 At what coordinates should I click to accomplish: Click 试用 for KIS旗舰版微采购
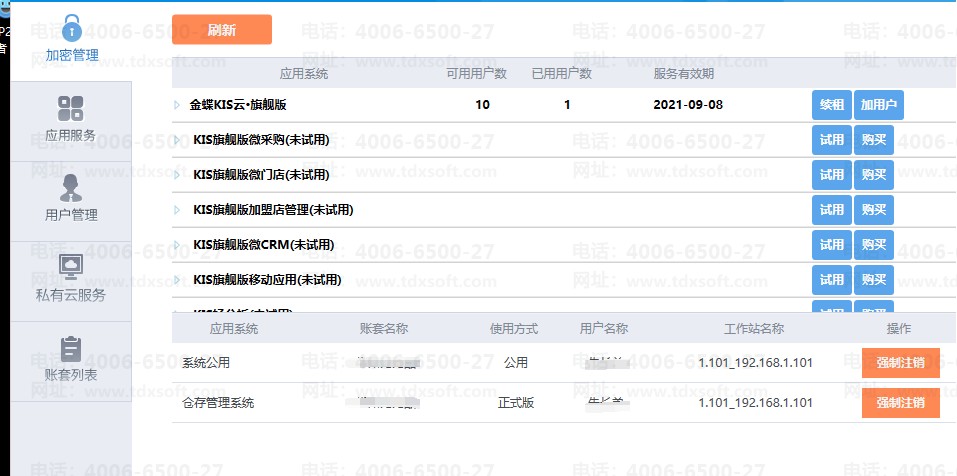point(831,140)
